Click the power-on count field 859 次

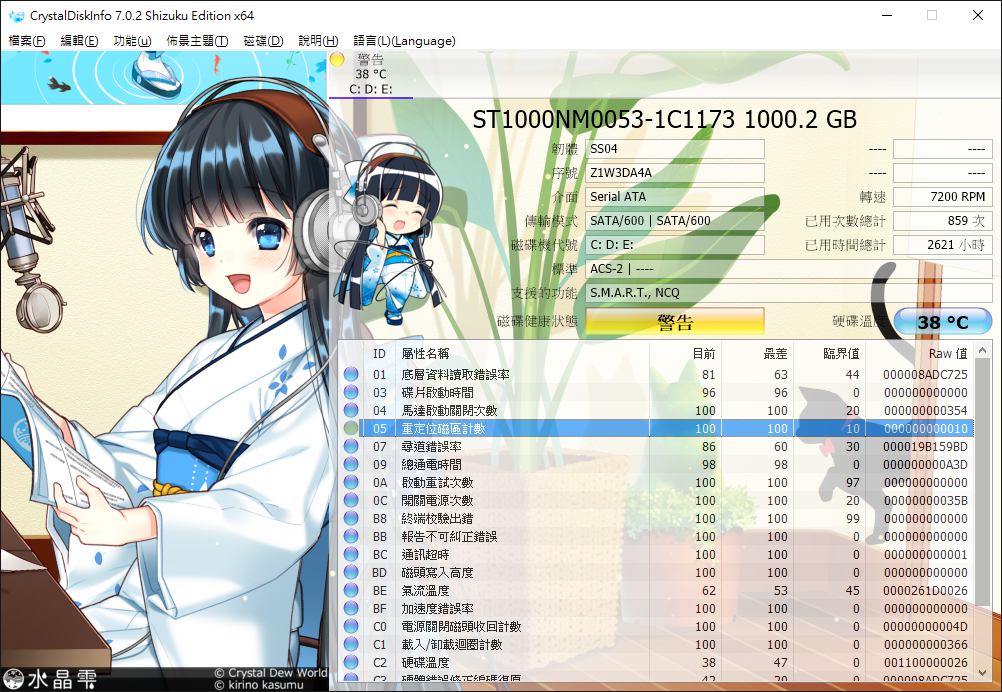tap(943, 220)
